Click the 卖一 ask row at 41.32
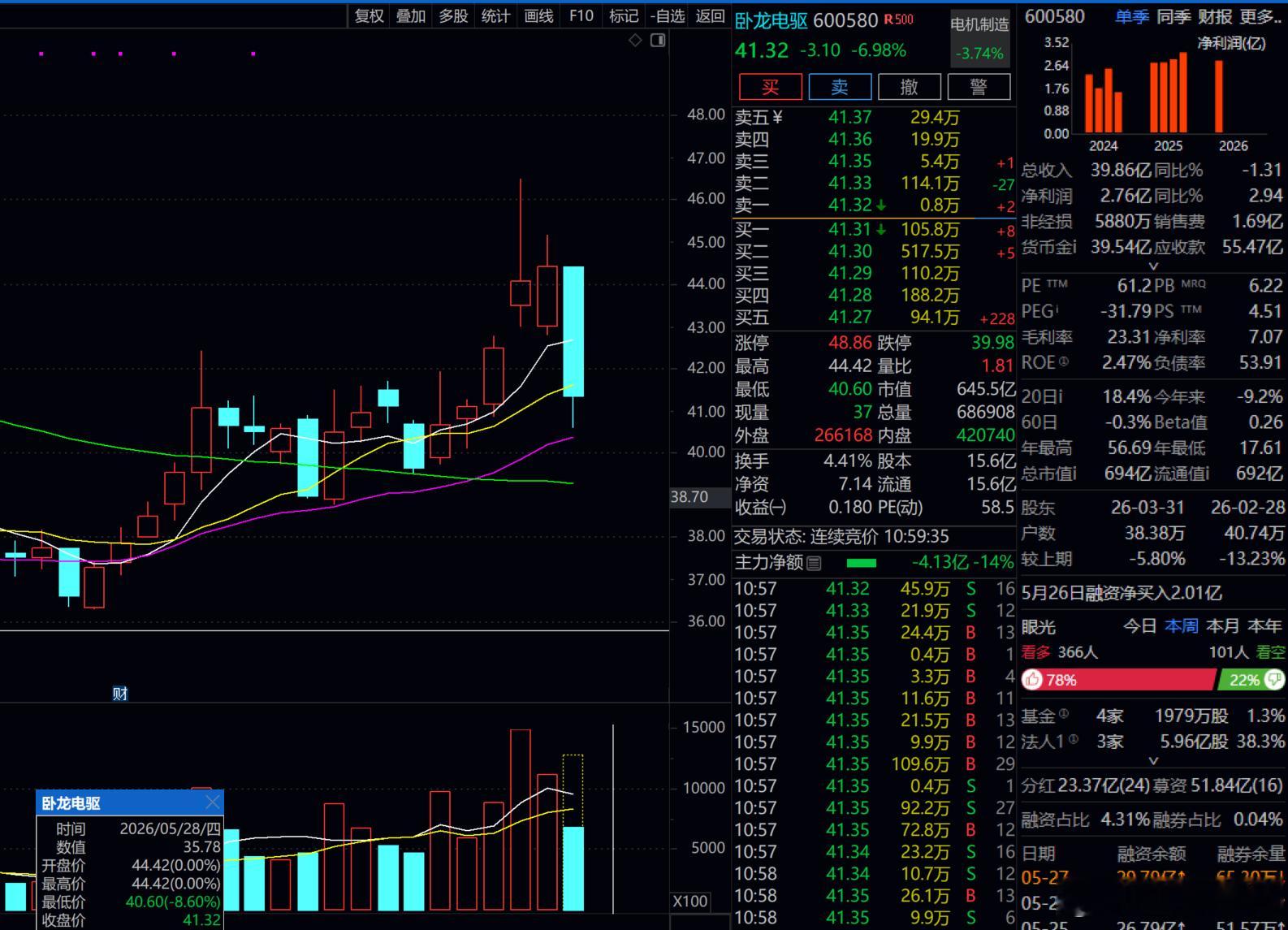 874,205
